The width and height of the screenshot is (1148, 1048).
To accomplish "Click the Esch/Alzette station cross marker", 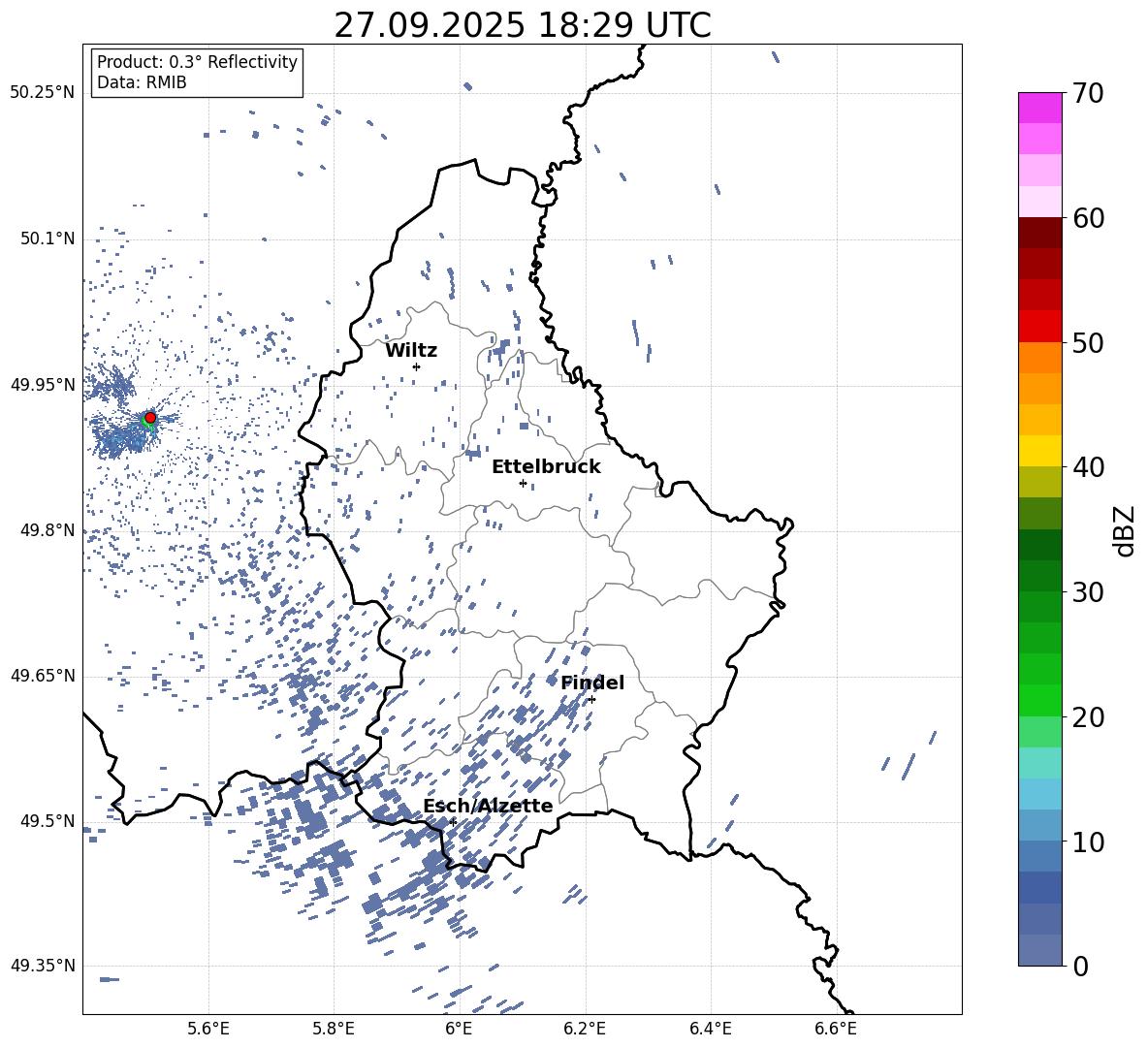I will tap(453, 822).
